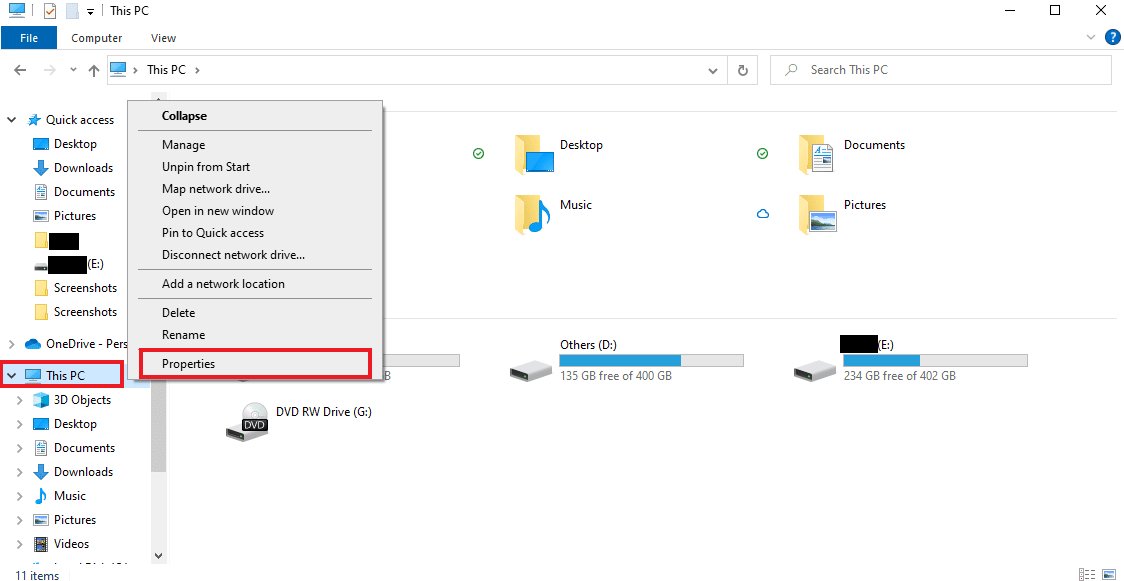Select Properties in the context menu
The height and width of the screenshot is (581, 1124).
255,364
